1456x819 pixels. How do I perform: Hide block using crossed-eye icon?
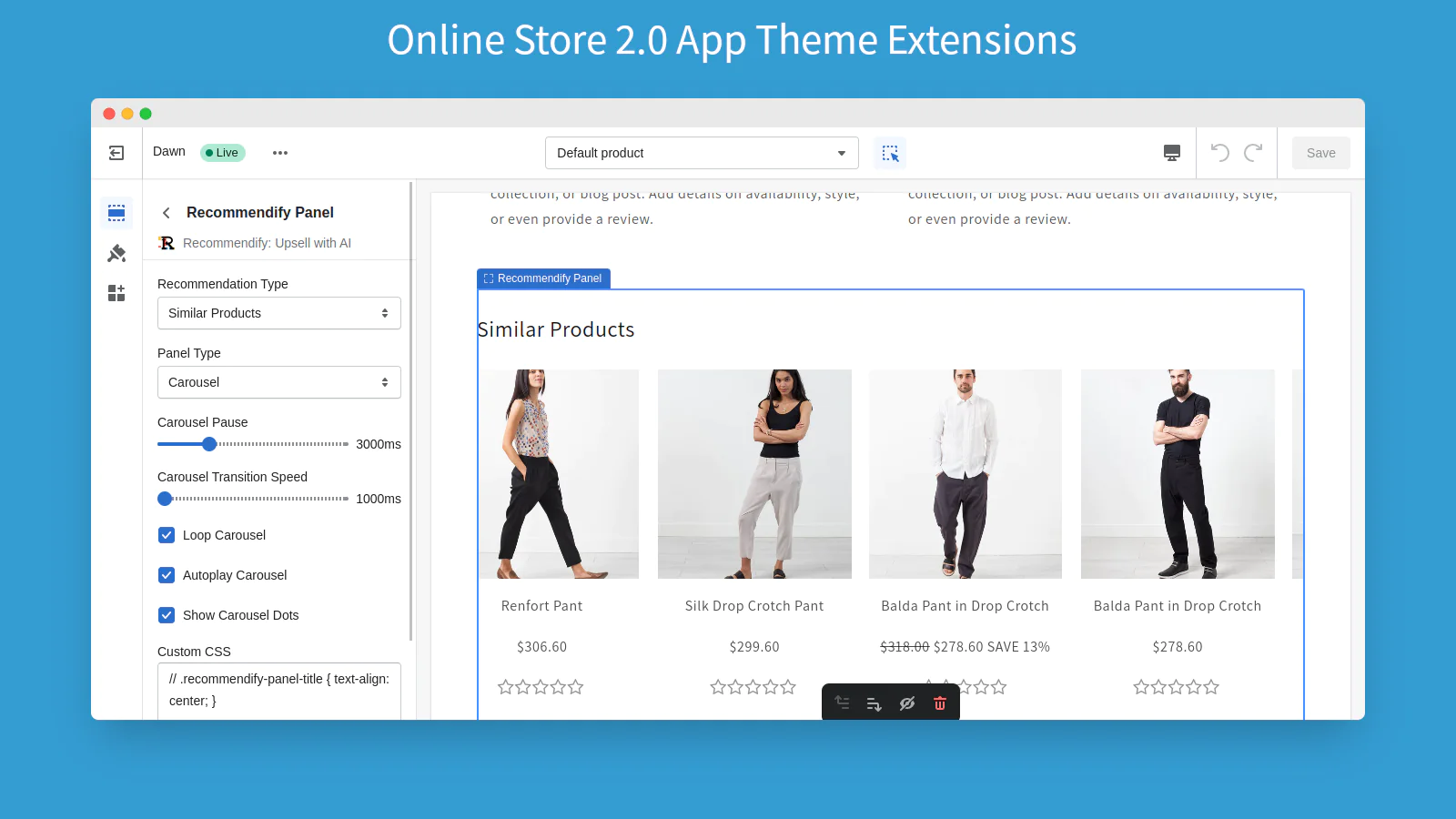tap(907, 703)
